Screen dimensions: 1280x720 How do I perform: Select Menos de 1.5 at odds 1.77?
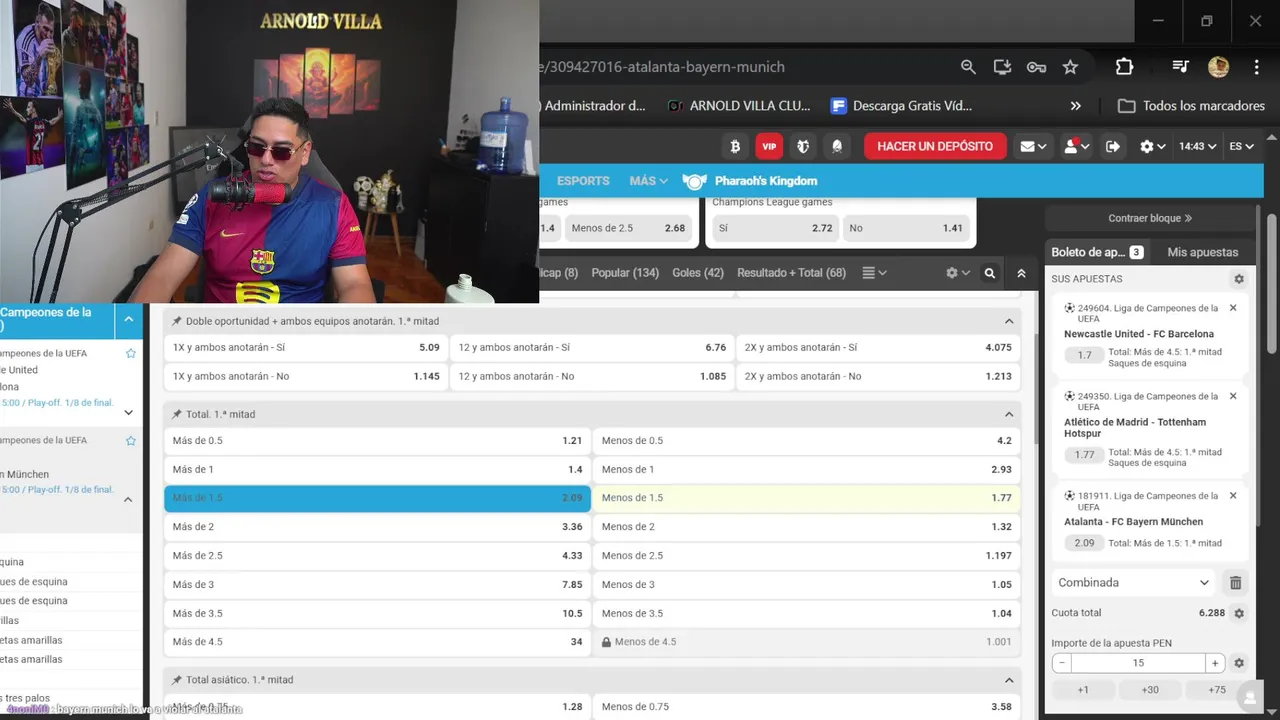[806, 498]
